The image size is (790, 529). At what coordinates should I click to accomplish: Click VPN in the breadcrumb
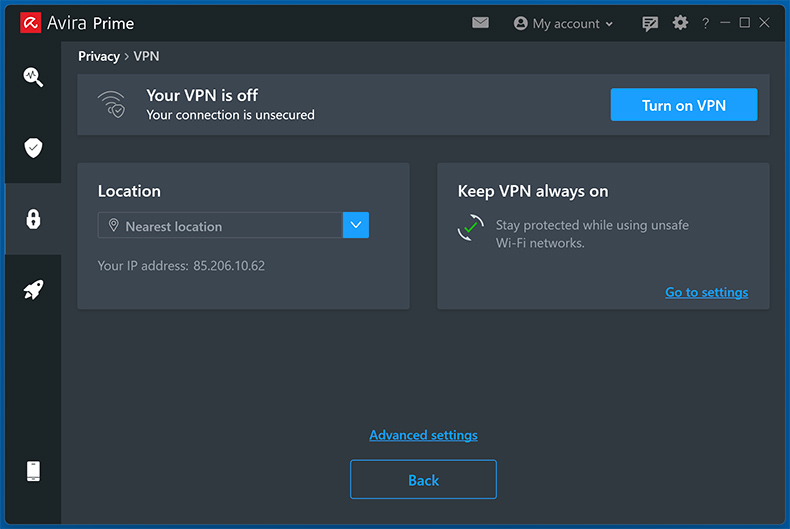[x=146, y=56]
